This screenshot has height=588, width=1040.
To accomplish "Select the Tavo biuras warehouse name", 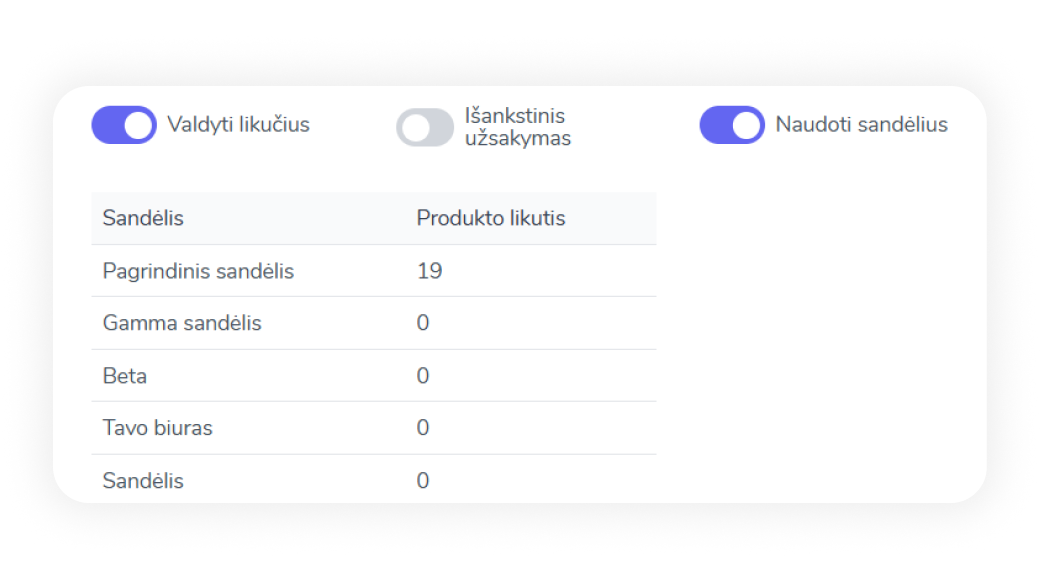I will point(157,428).
